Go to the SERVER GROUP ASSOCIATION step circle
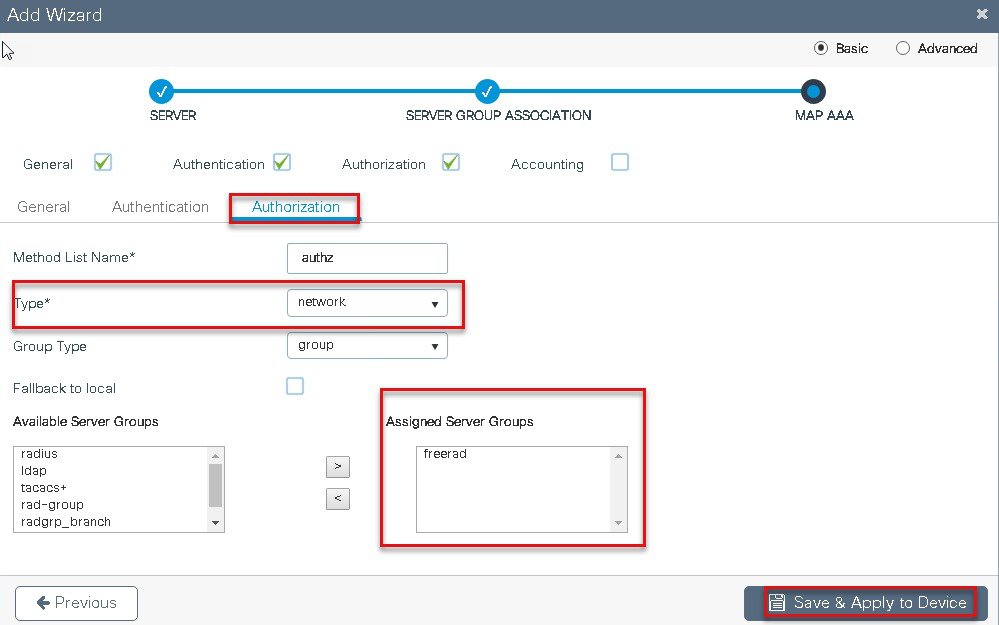The height and width of the screenshot is (625, 999). pyautogui.click(x=487, y=91)
